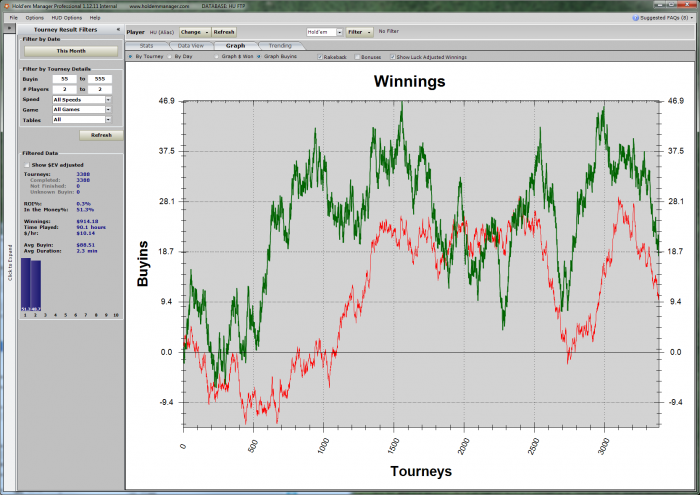Click the This Month date filter button
The width and height of the screenshot is (700, 495).
(x=71, y=51)
